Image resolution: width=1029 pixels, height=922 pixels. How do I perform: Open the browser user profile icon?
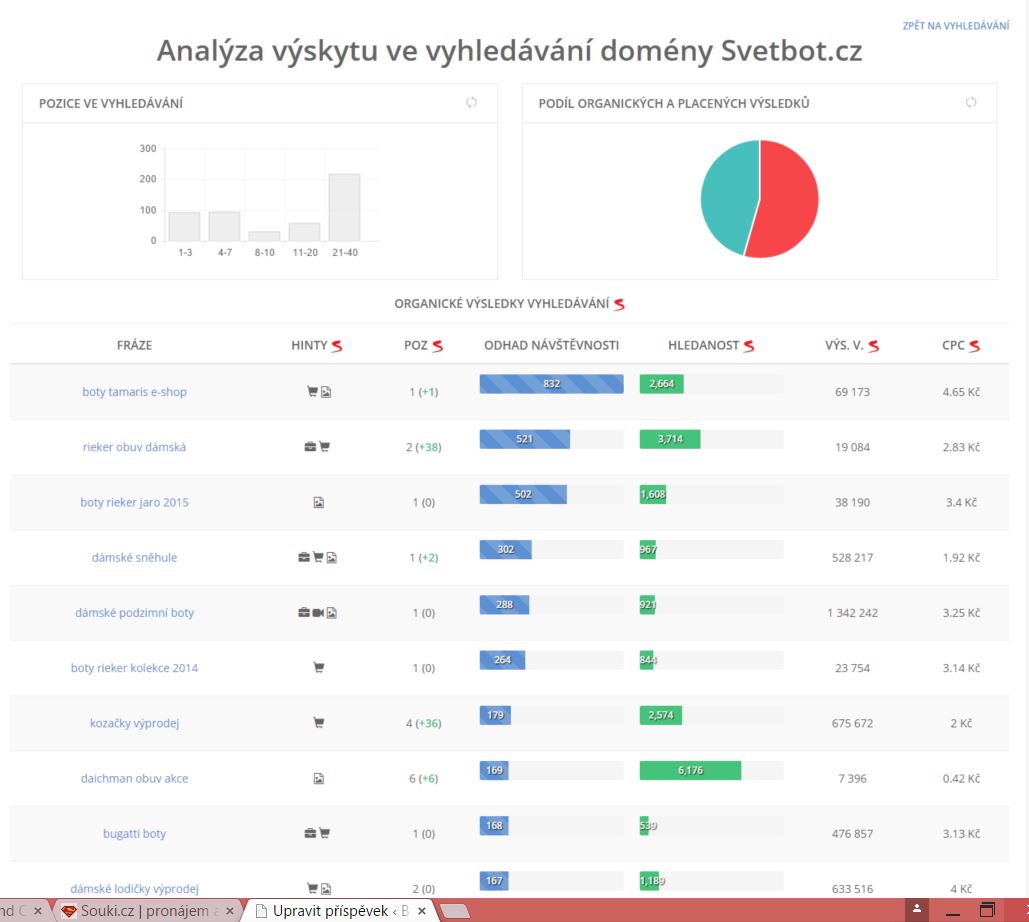point(917,910)
